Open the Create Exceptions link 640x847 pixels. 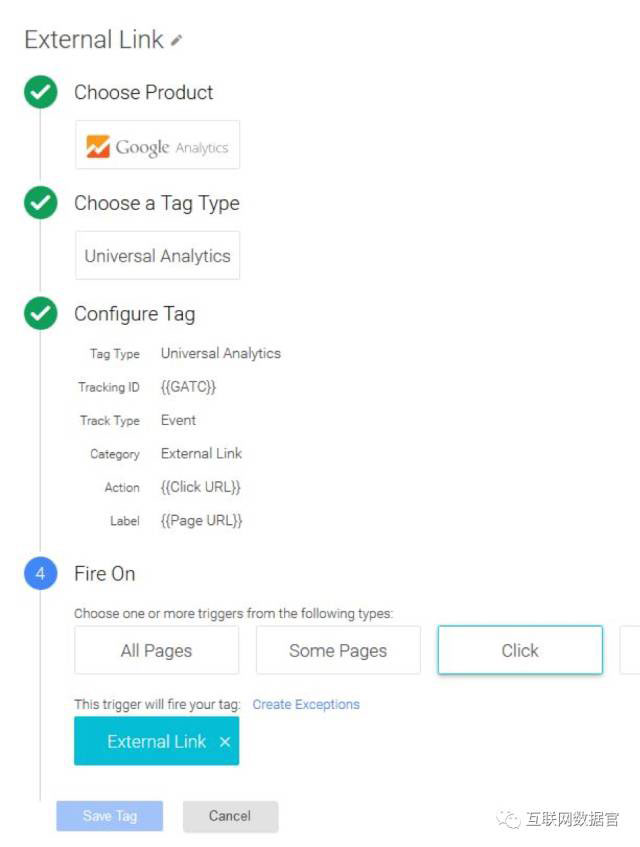[306, 705]
